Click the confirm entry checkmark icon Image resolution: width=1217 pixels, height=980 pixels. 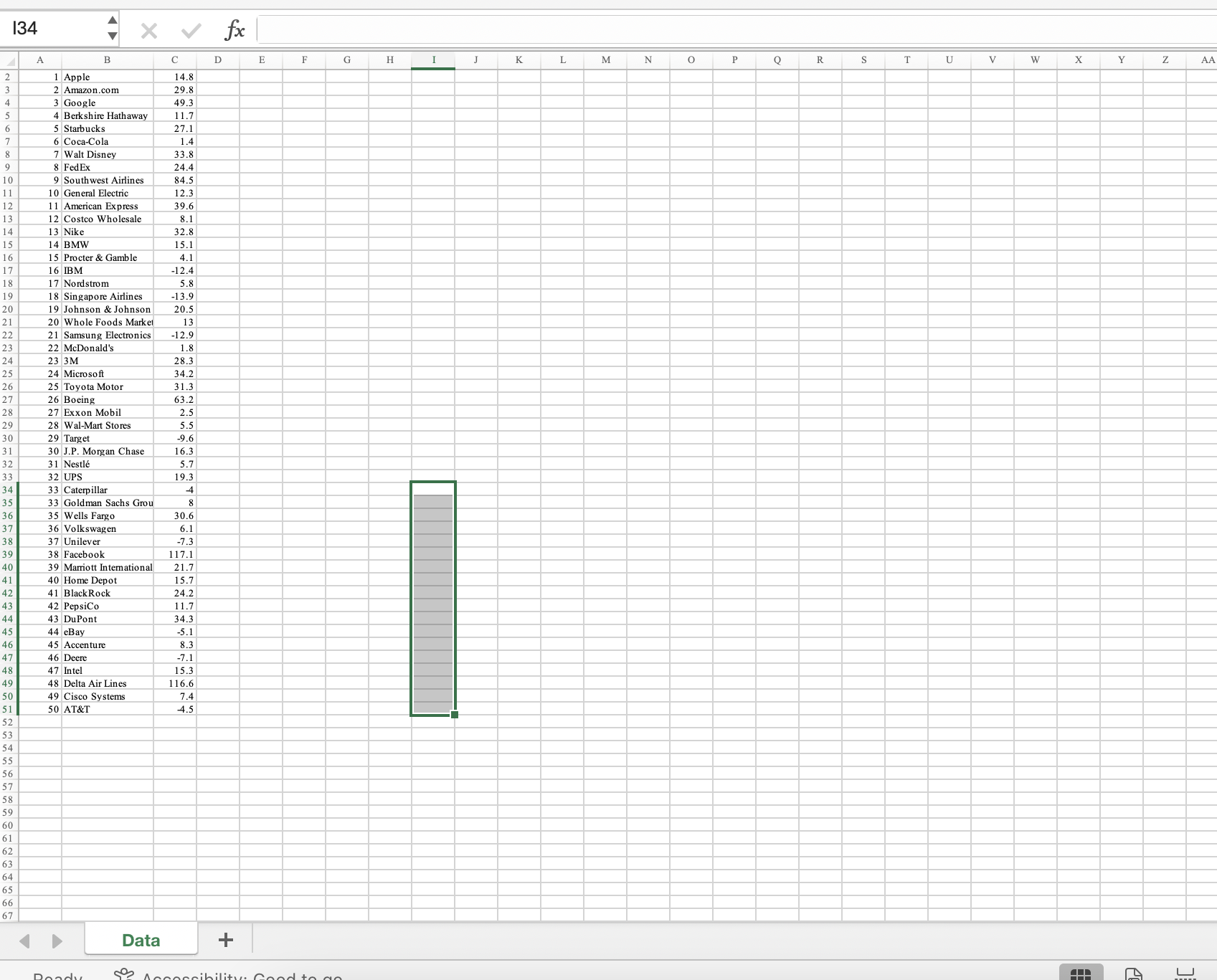point(191,30)
